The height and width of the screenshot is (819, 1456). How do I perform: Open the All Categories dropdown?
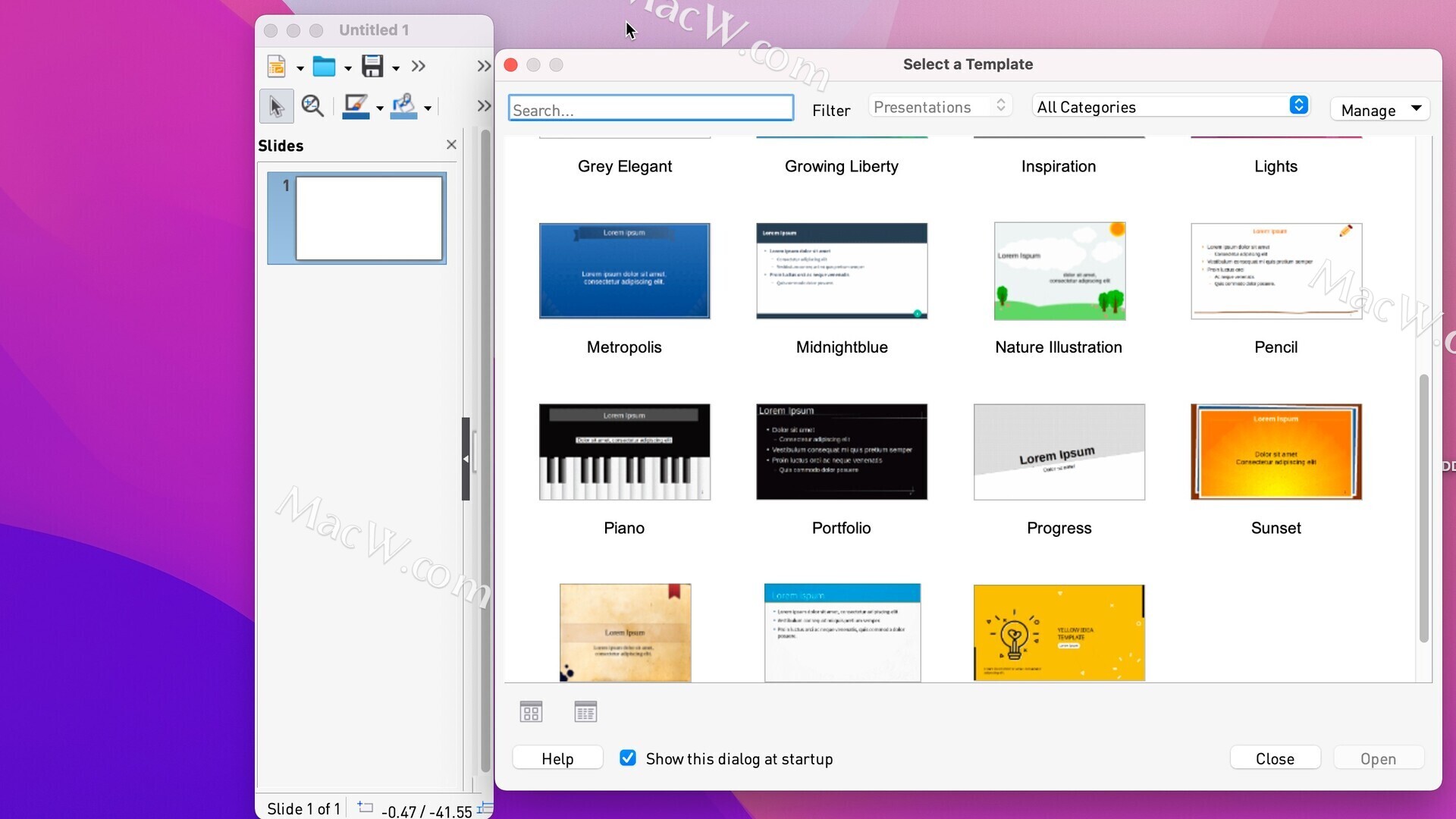[x=1170, y=106]
